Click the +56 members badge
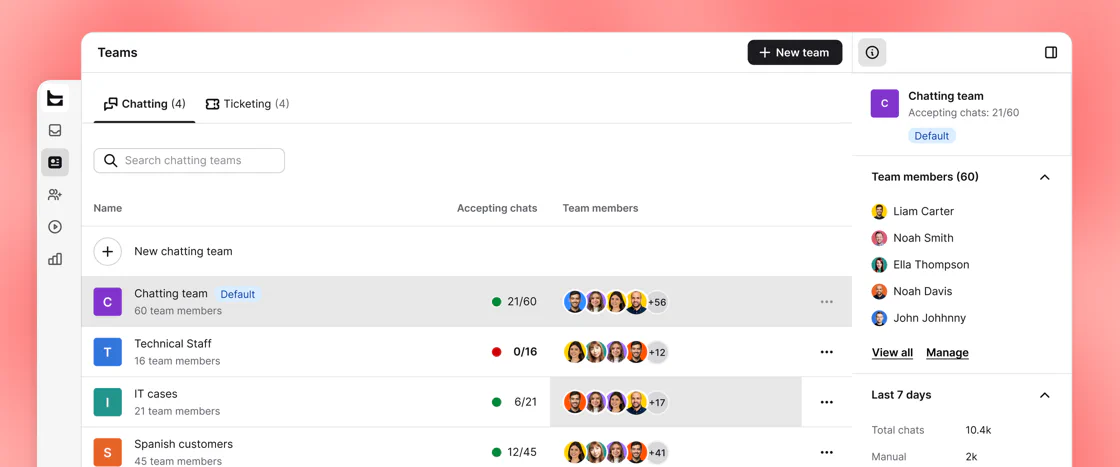1120x467 pixels. pos(656,302)
